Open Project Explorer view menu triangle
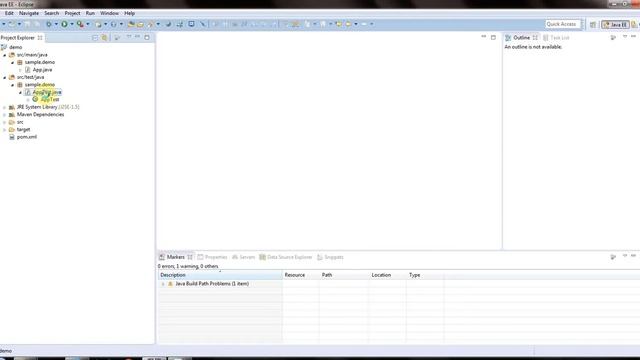This screenshot has width=640, height=360. pyautogui.click(x=129, y=37)
